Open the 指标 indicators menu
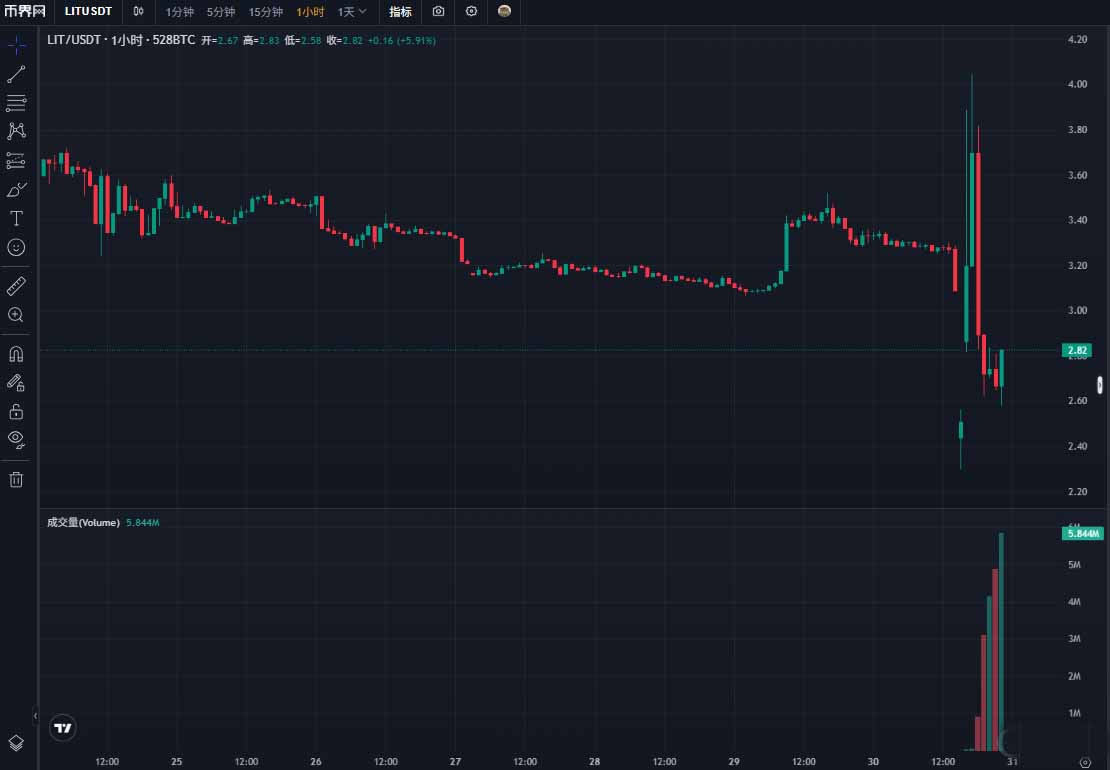This screenshot has height=770, width=1110. click(400, 12)
